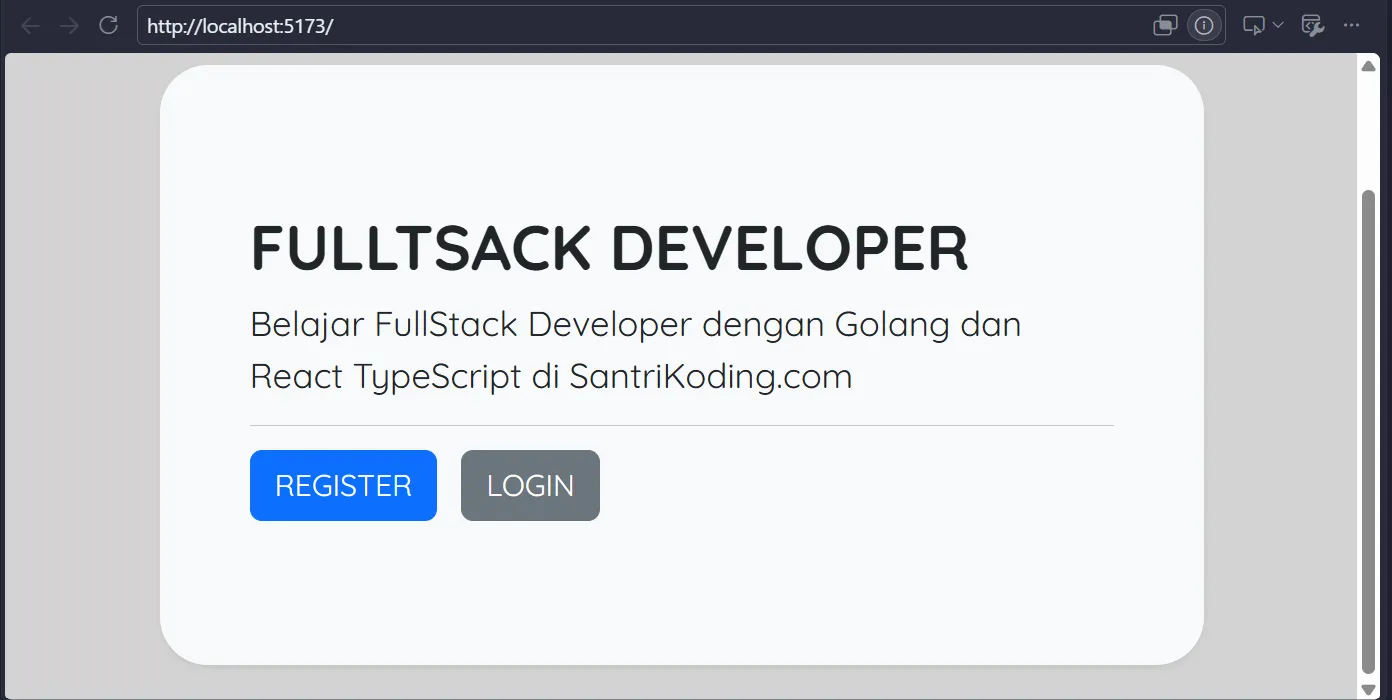1392x700 pixels.
Task: Click the text 'Belajar FullStack Developer dengan Golang dan'
Action: [x=635, y=325]
